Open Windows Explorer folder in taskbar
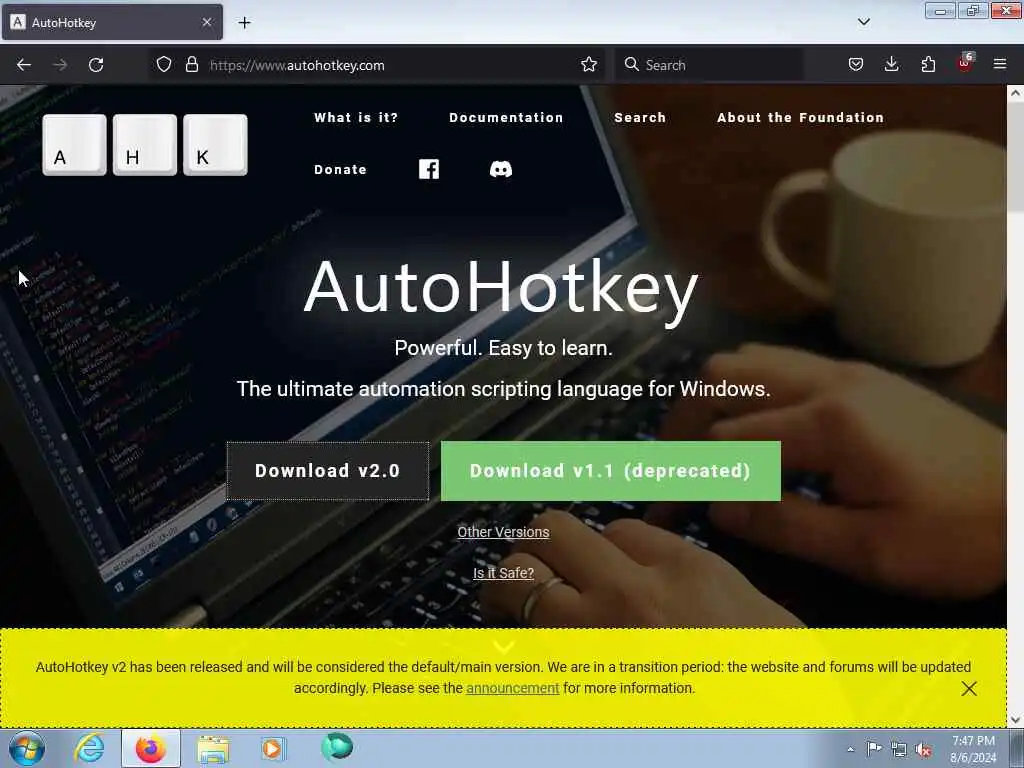The height and width of the screenshot is (768, 1024). (x=213, y=749)
